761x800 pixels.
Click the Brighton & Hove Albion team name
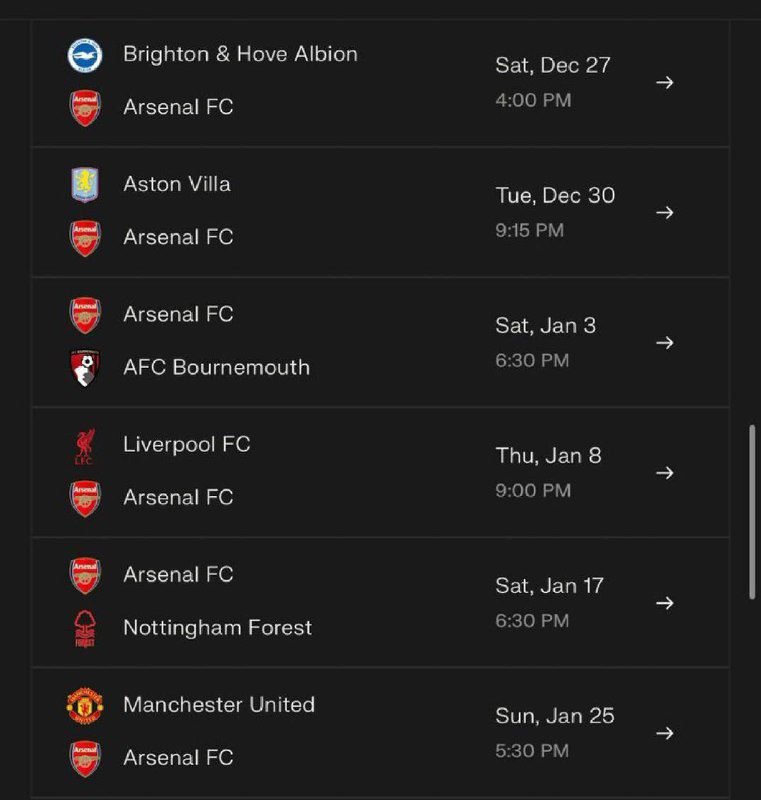tap(240, 54)
